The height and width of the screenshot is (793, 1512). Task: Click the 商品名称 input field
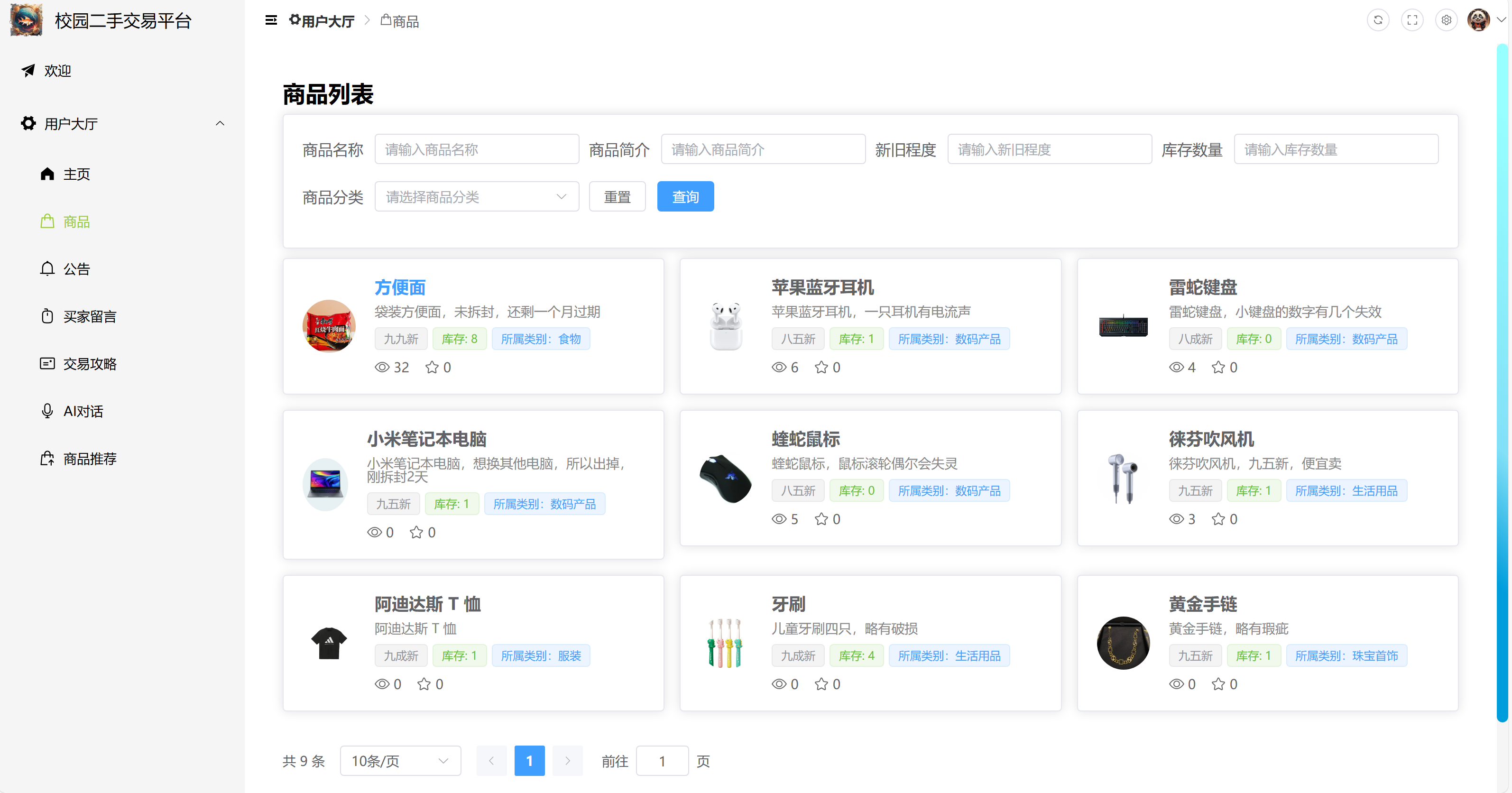point(477,150)
